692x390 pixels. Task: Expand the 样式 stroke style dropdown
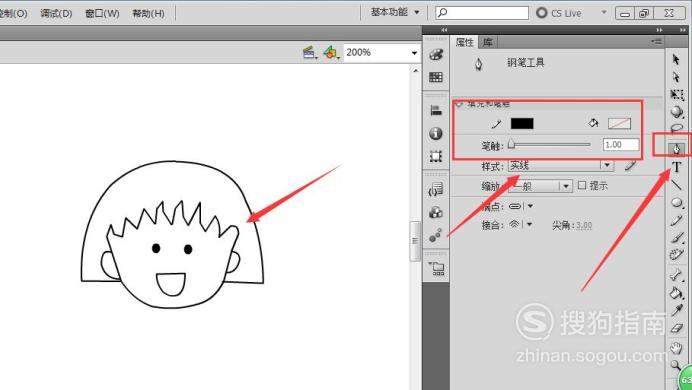coord(560,165)
